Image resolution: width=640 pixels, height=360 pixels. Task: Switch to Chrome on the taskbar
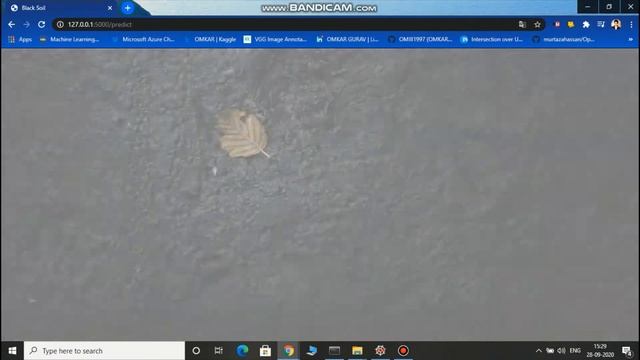tap(289, 351)
